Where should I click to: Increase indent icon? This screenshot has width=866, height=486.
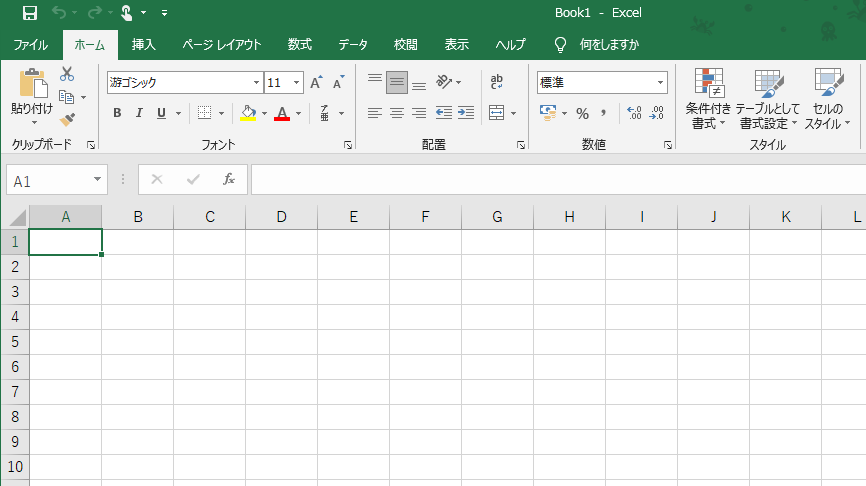(x=466, y=113)
